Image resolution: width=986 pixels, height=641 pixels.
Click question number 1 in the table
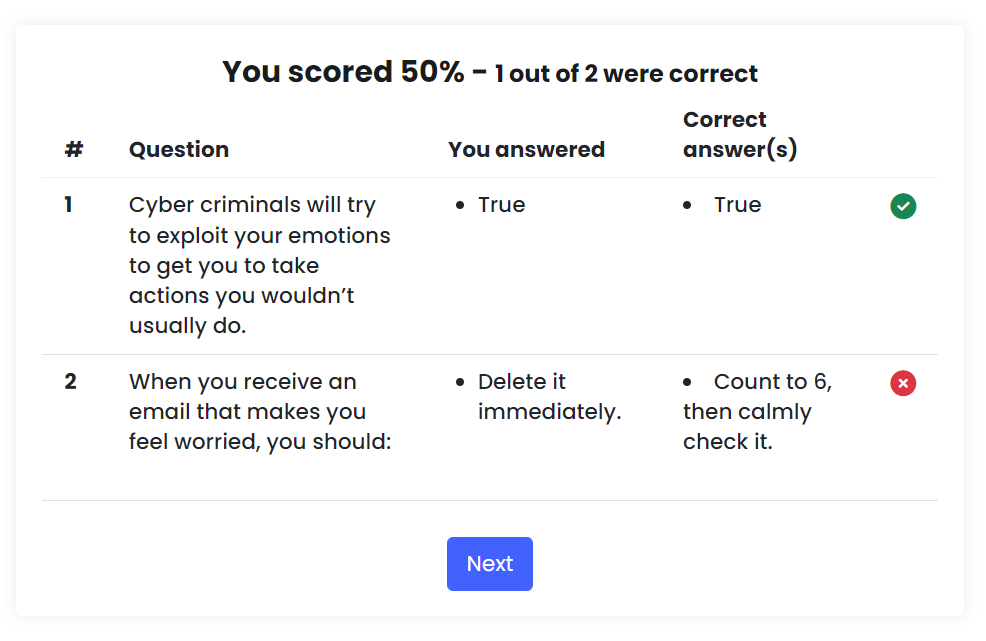coord(69,204)
